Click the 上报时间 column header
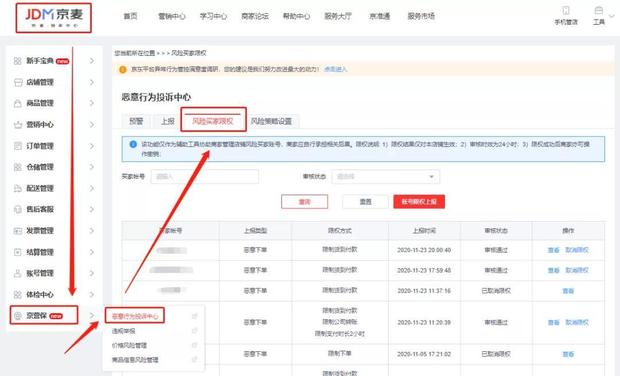This screenshot has height=376, width=620. point(424,231)
